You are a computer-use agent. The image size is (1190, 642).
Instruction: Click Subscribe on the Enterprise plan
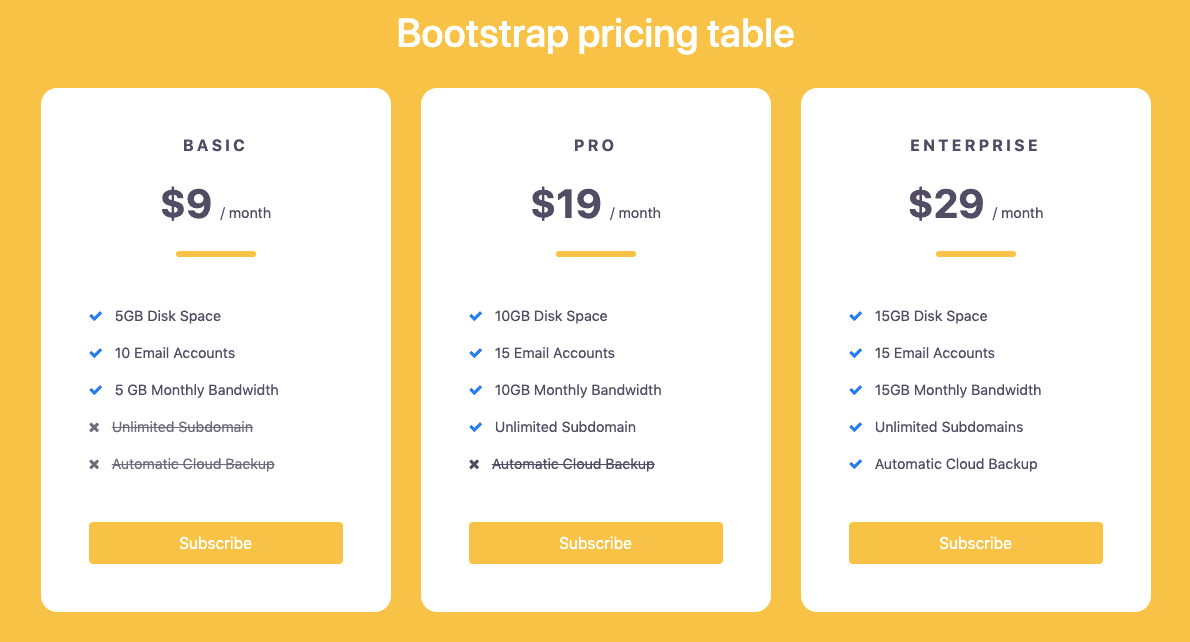point(975,543)
